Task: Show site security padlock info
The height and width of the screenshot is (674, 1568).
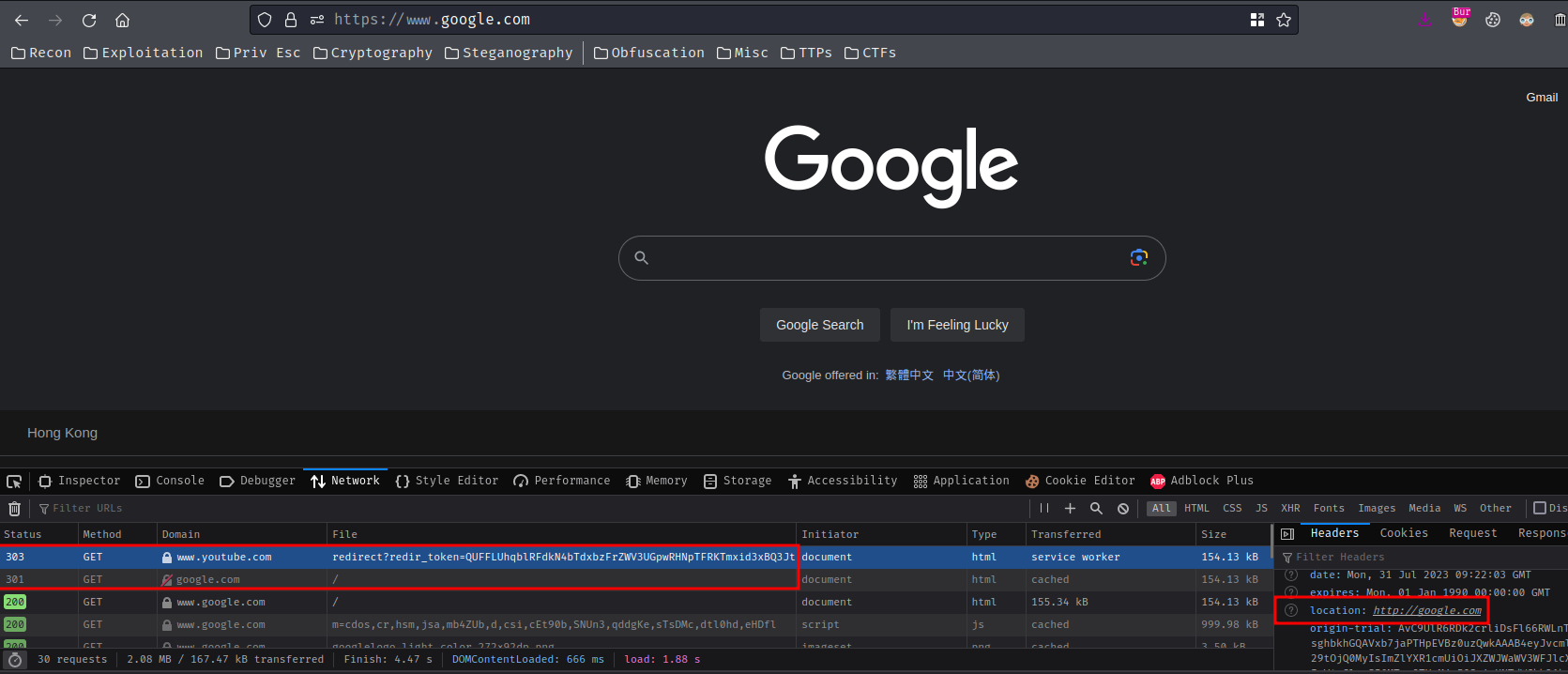Action: point(291,20)
